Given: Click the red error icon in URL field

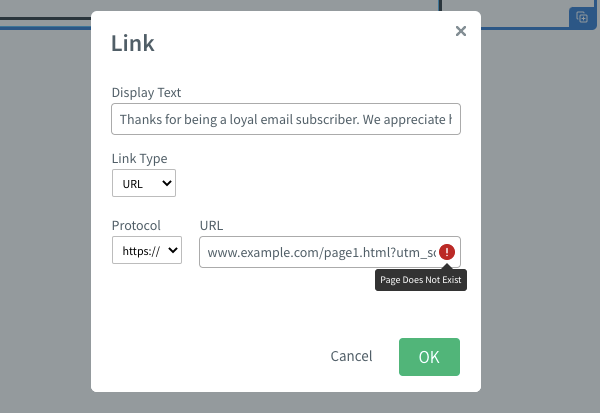Looking at the screenshot, I should (x=447, y=252).
